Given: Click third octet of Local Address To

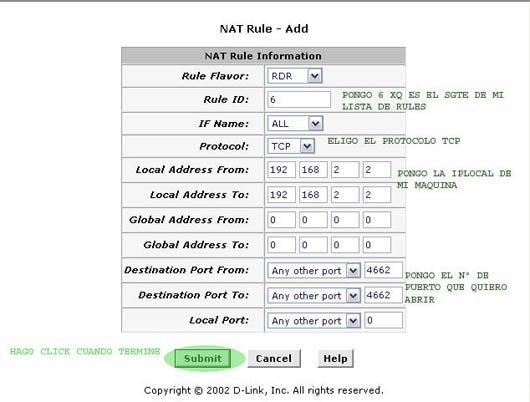Looking at the screenshot, I should [345, 195].
